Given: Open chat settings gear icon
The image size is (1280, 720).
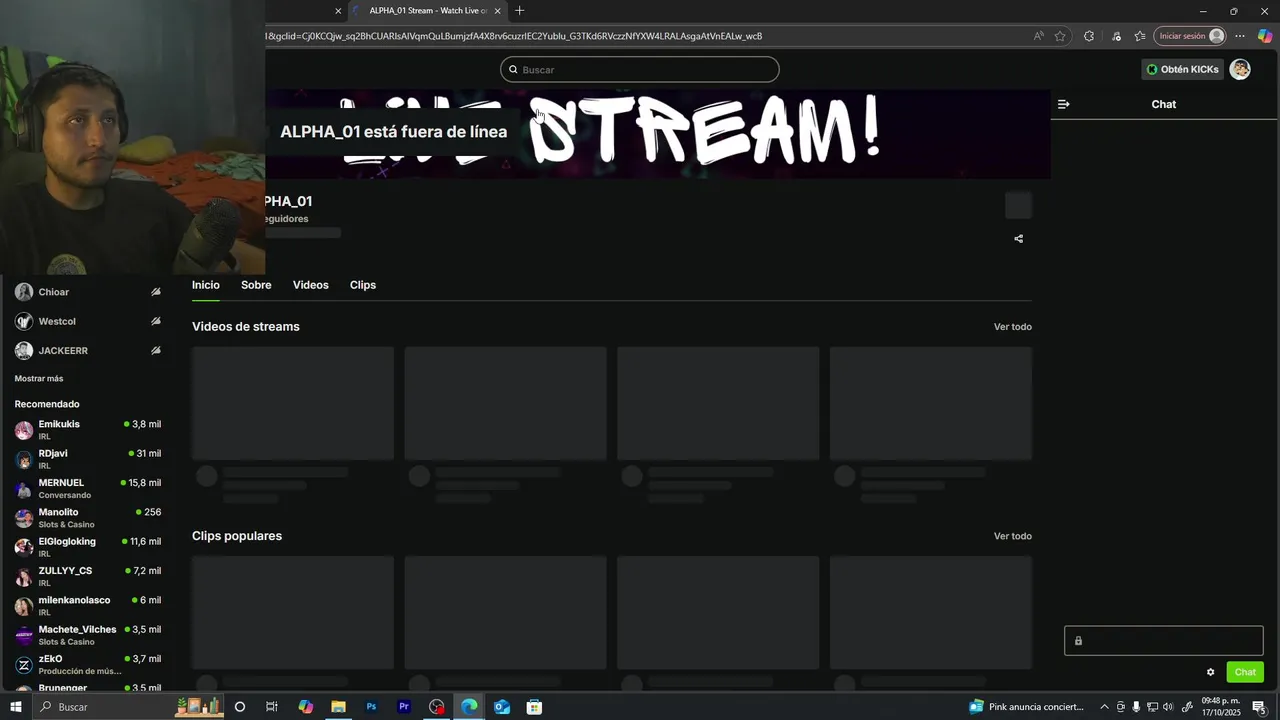Looking at the screenshot, I should pos(1210,672).
